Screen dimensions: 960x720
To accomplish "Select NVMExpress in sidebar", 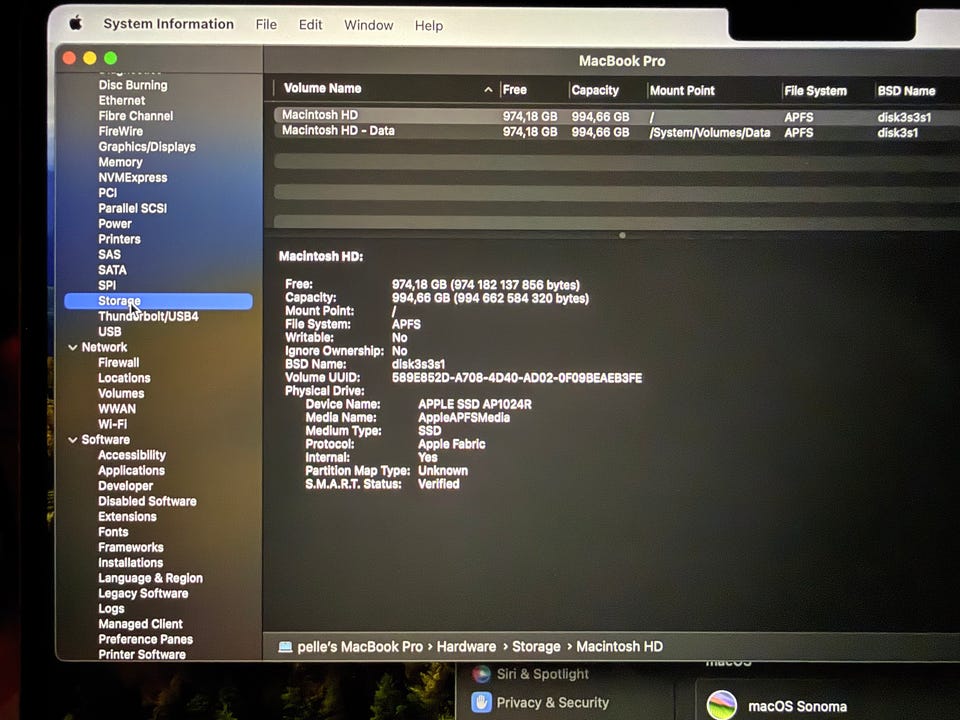I will [x=132, y=178].
